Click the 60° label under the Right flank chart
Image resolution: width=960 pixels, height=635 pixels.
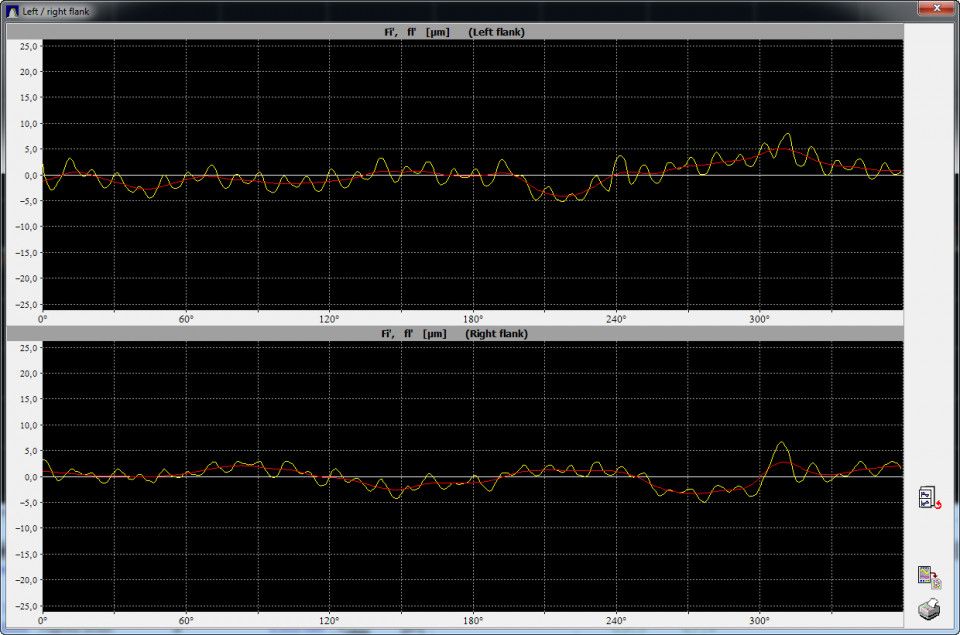tap(186, 620)
